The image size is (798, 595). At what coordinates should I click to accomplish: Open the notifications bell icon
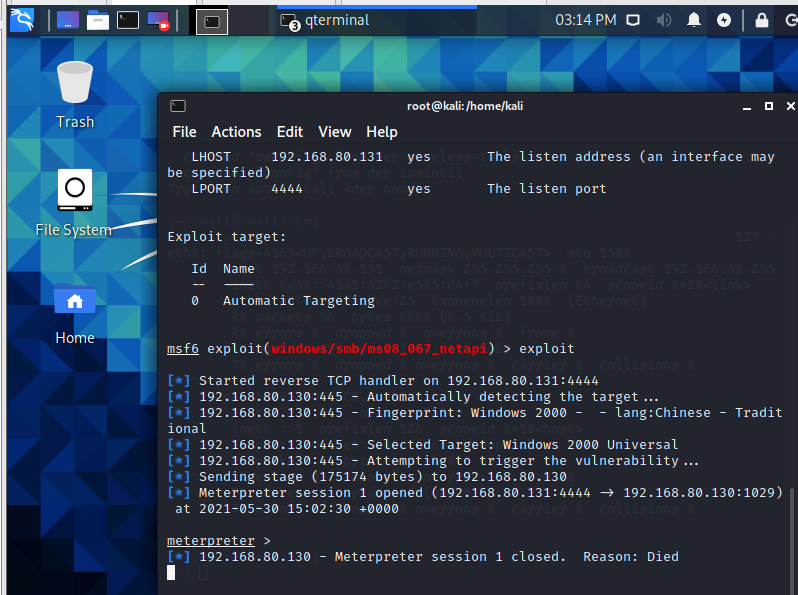694,20
